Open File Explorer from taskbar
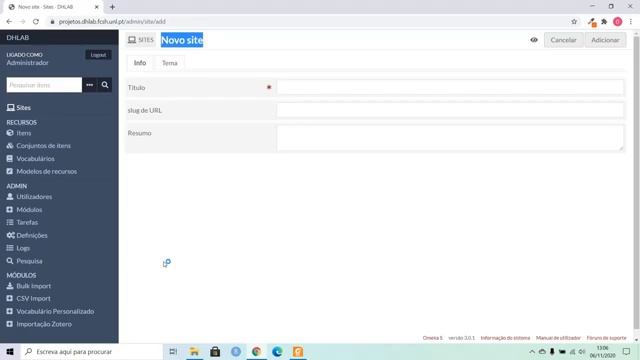 pos(194,351)
